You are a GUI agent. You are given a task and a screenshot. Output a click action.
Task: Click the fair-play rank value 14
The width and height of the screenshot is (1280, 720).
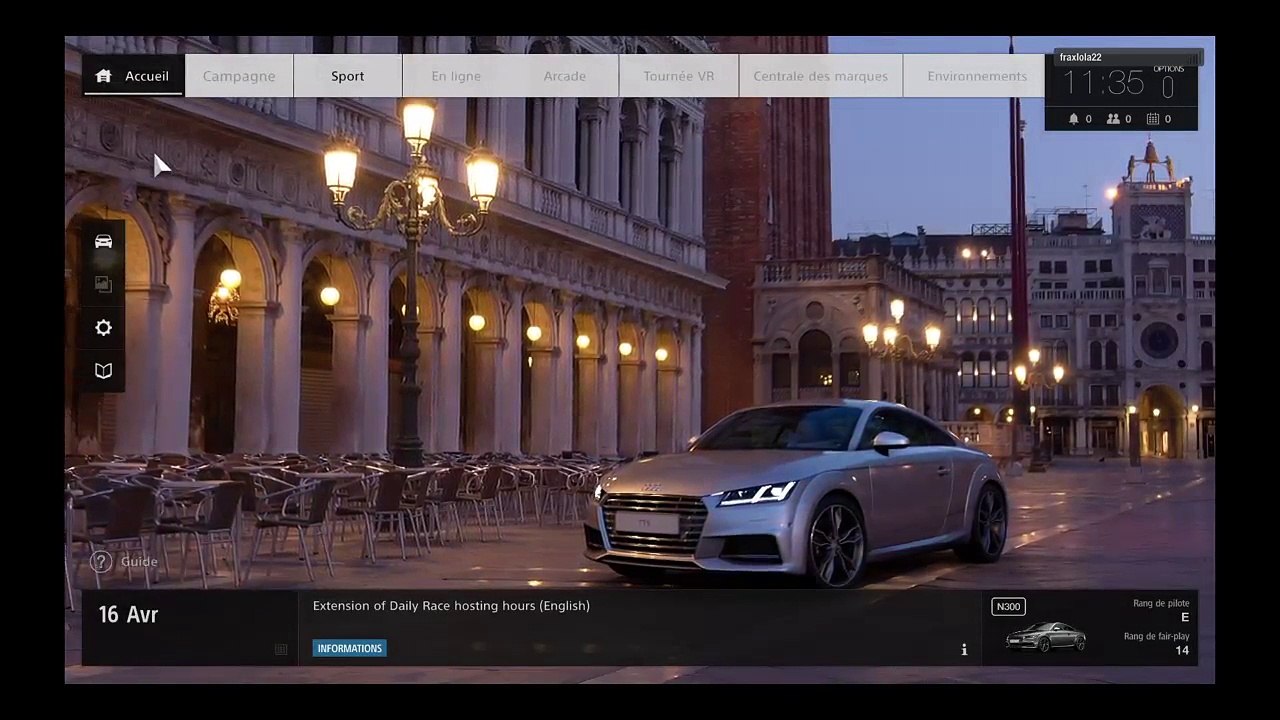point(1182,651)
